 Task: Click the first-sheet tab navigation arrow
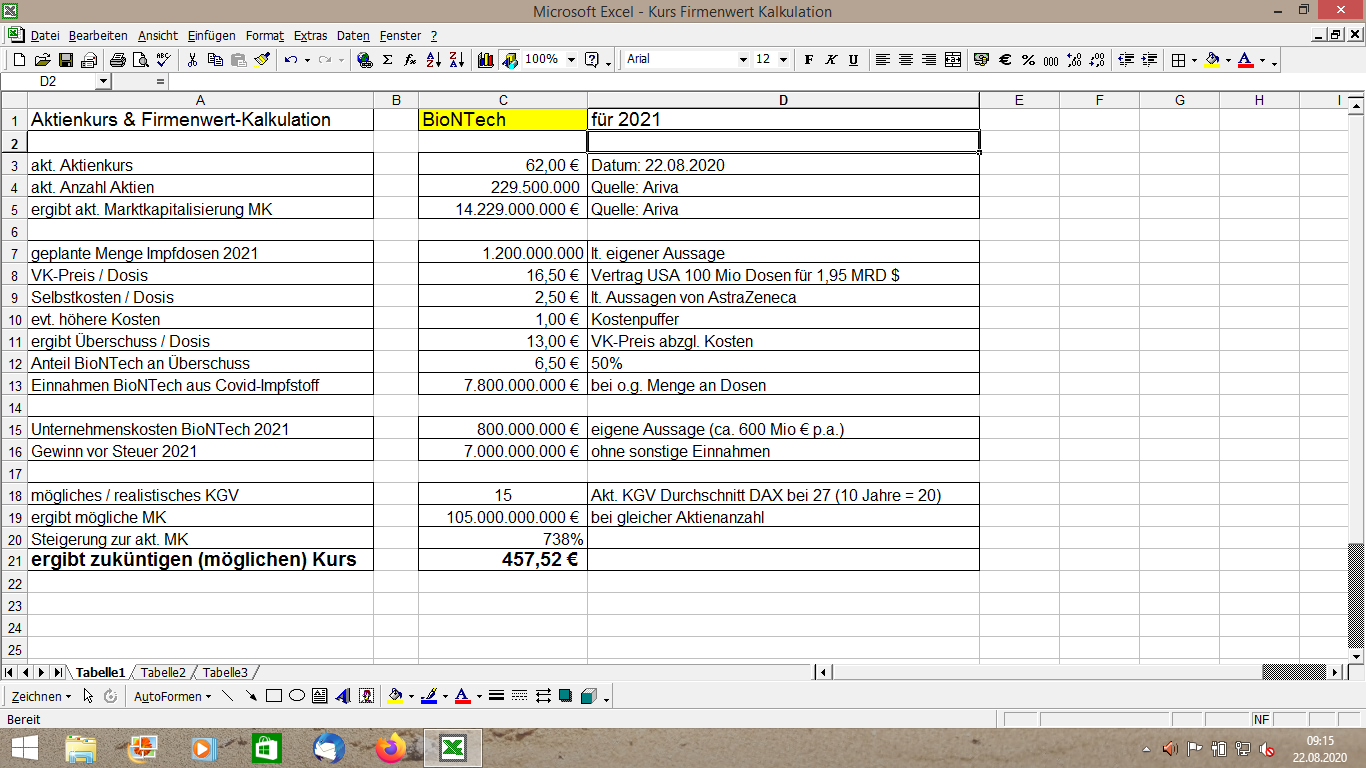[10, 672]
